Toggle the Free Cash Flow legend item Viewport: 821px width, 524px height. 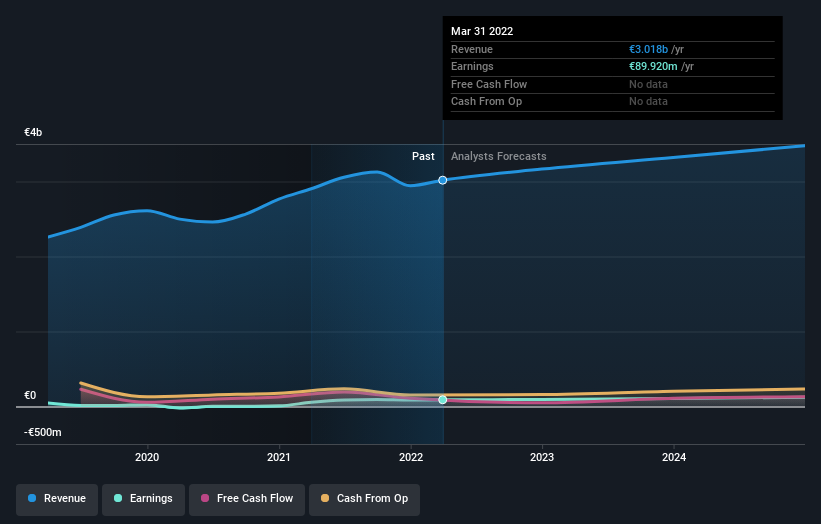click(x=247, y=498)
